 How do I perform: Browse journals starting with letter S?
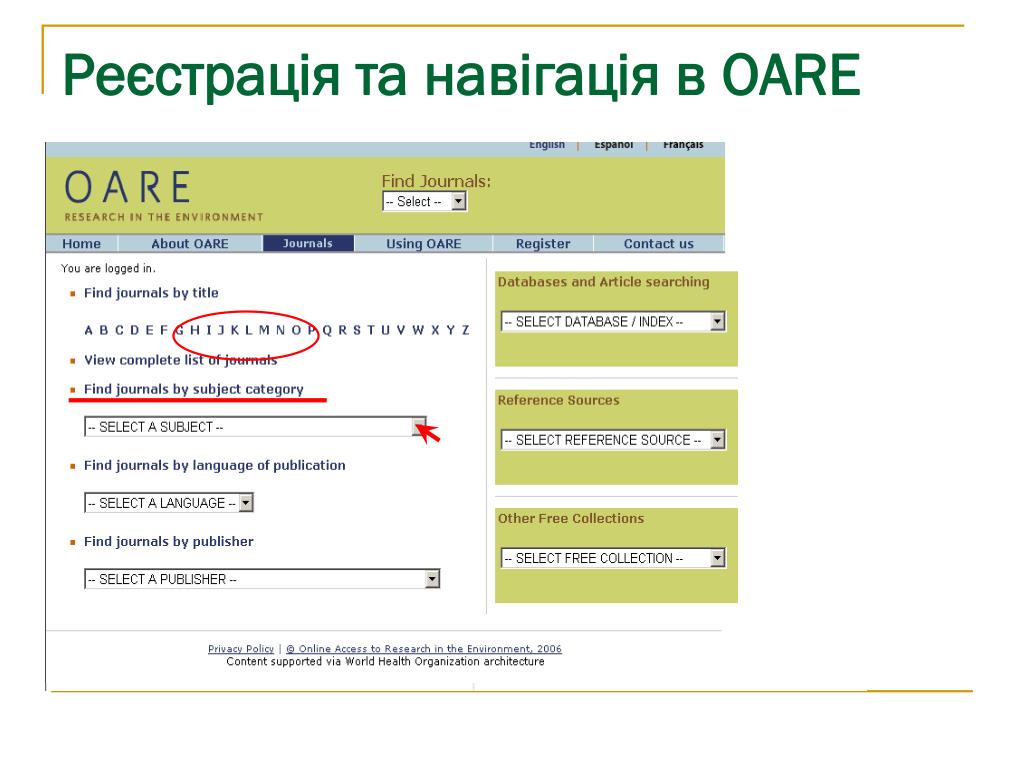[x=357, y=330]
